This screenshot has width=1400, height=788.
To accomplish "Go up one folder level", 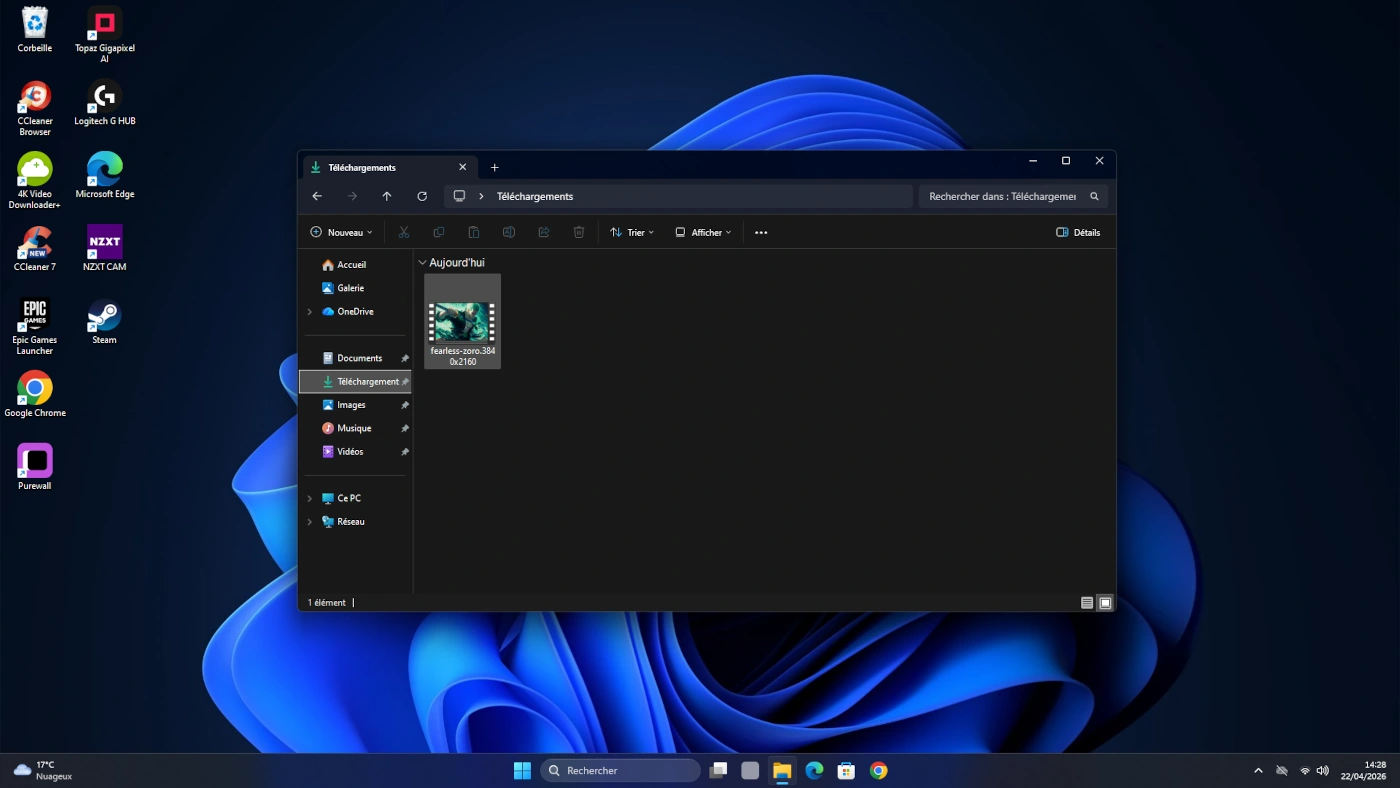I will coord(387,197).
